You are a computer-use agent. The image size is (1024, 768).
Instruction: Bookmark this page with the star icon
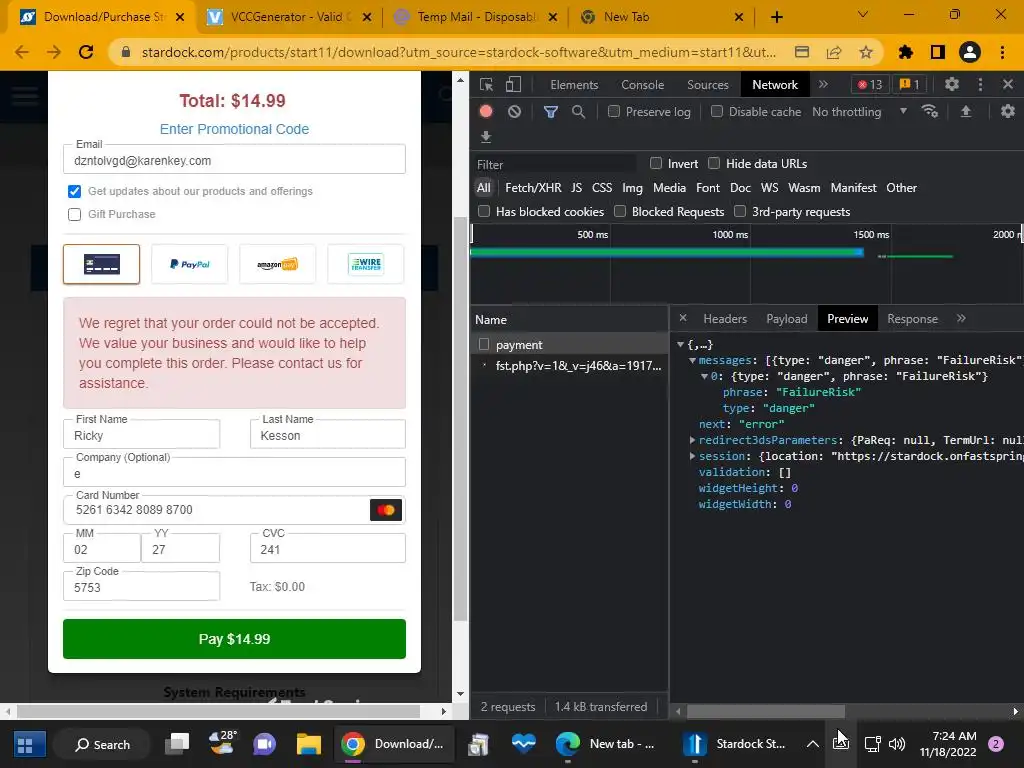[x=866, y=52]
